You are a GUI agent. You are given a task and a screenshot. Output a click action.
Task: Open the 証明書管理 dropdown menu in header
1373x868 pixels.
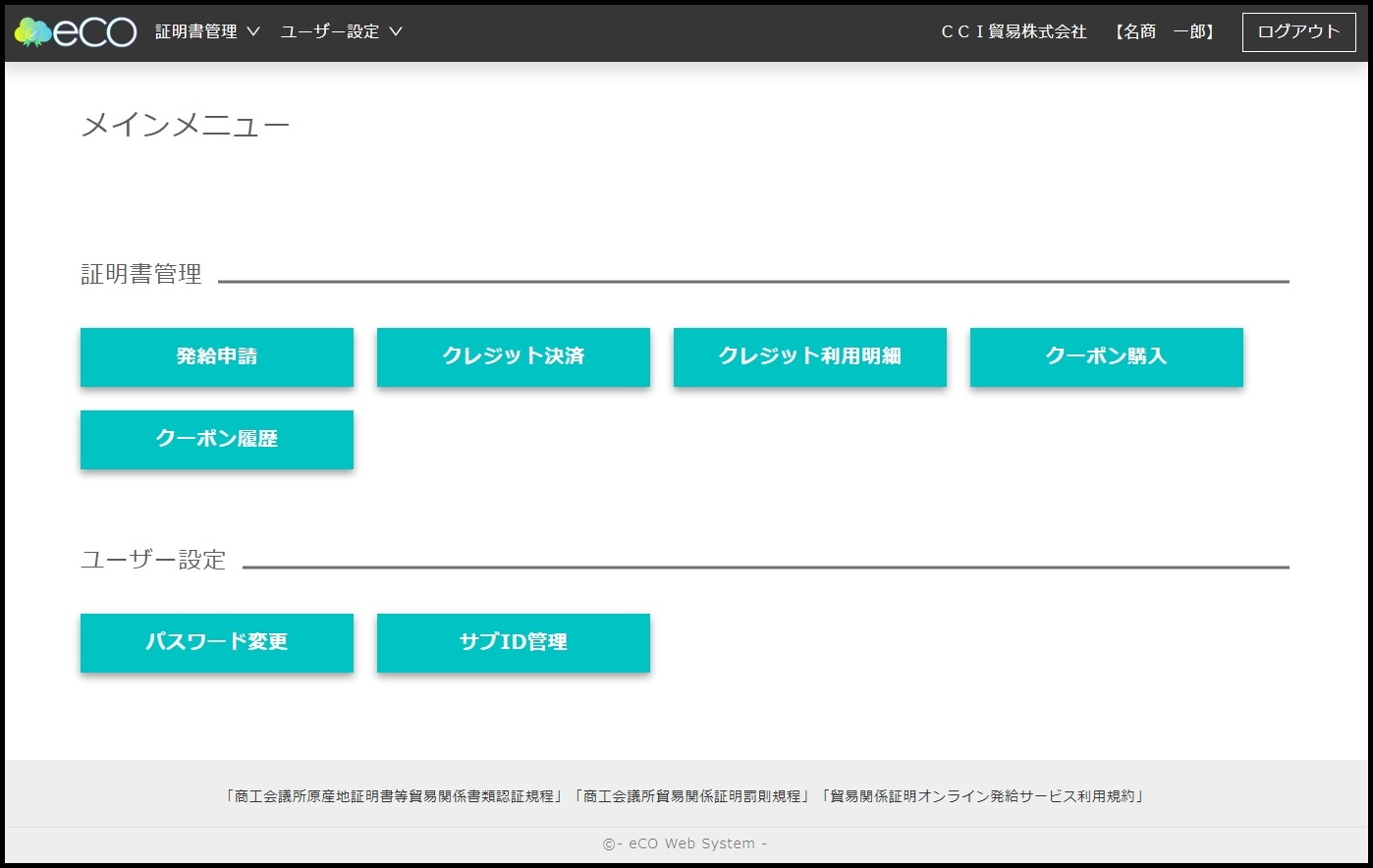[207, 31]
